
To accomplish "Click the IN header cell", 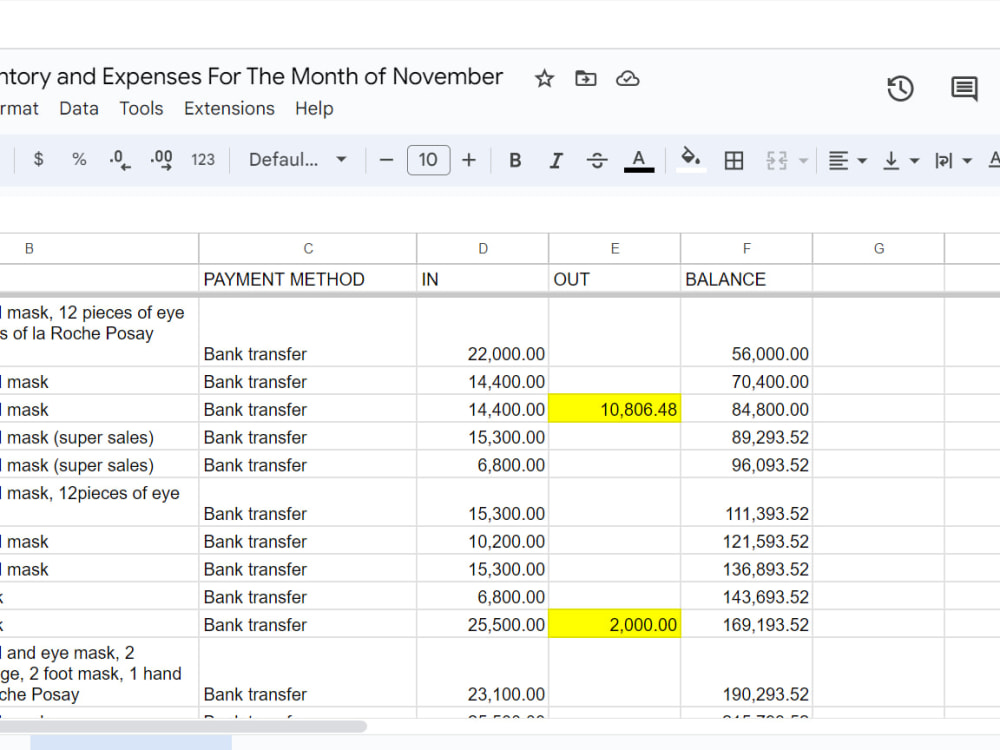I will (483, 279).
